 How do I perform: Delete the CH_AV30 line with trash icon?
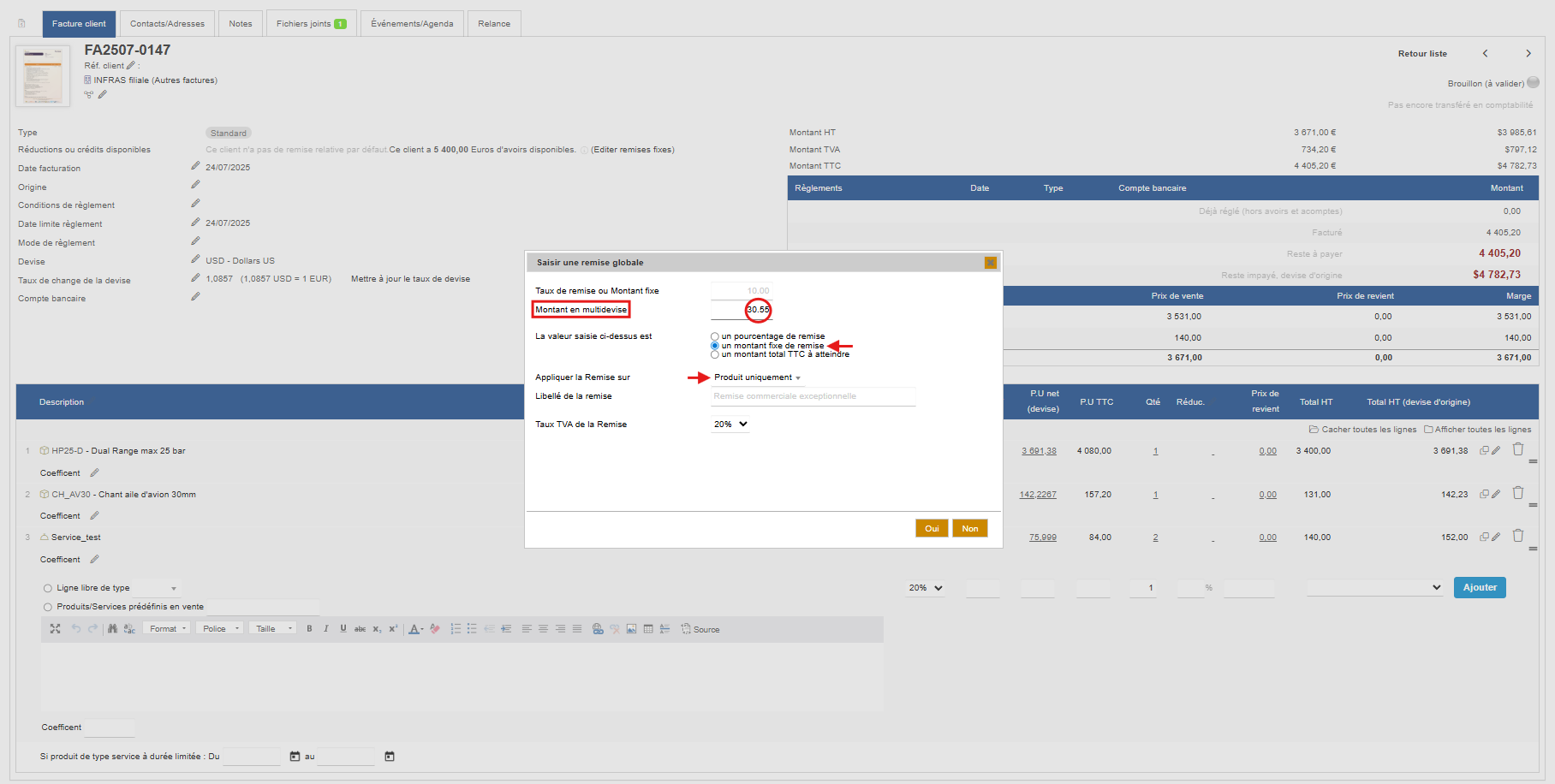click(1518, 493)
